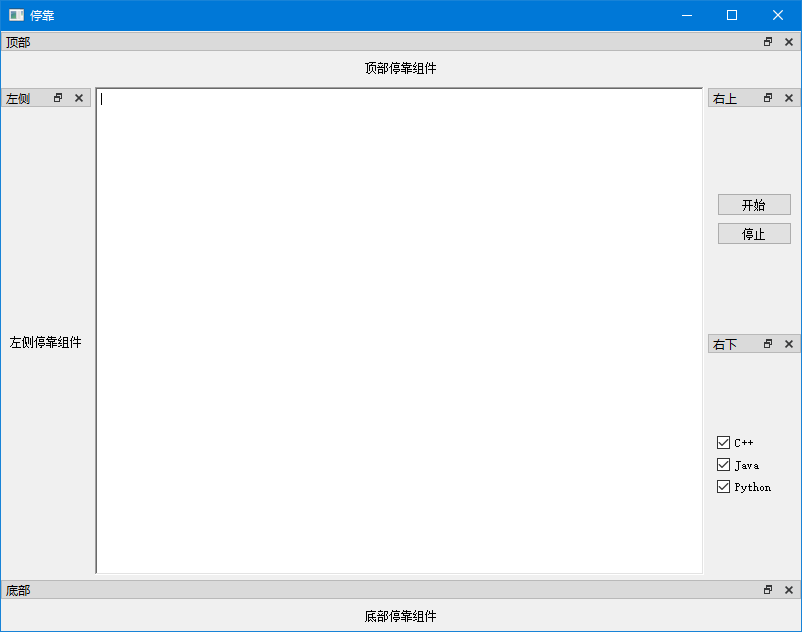Close the 右下 dock panel
The width and height of the screenshot is (802, 632).
pos(789,344)
